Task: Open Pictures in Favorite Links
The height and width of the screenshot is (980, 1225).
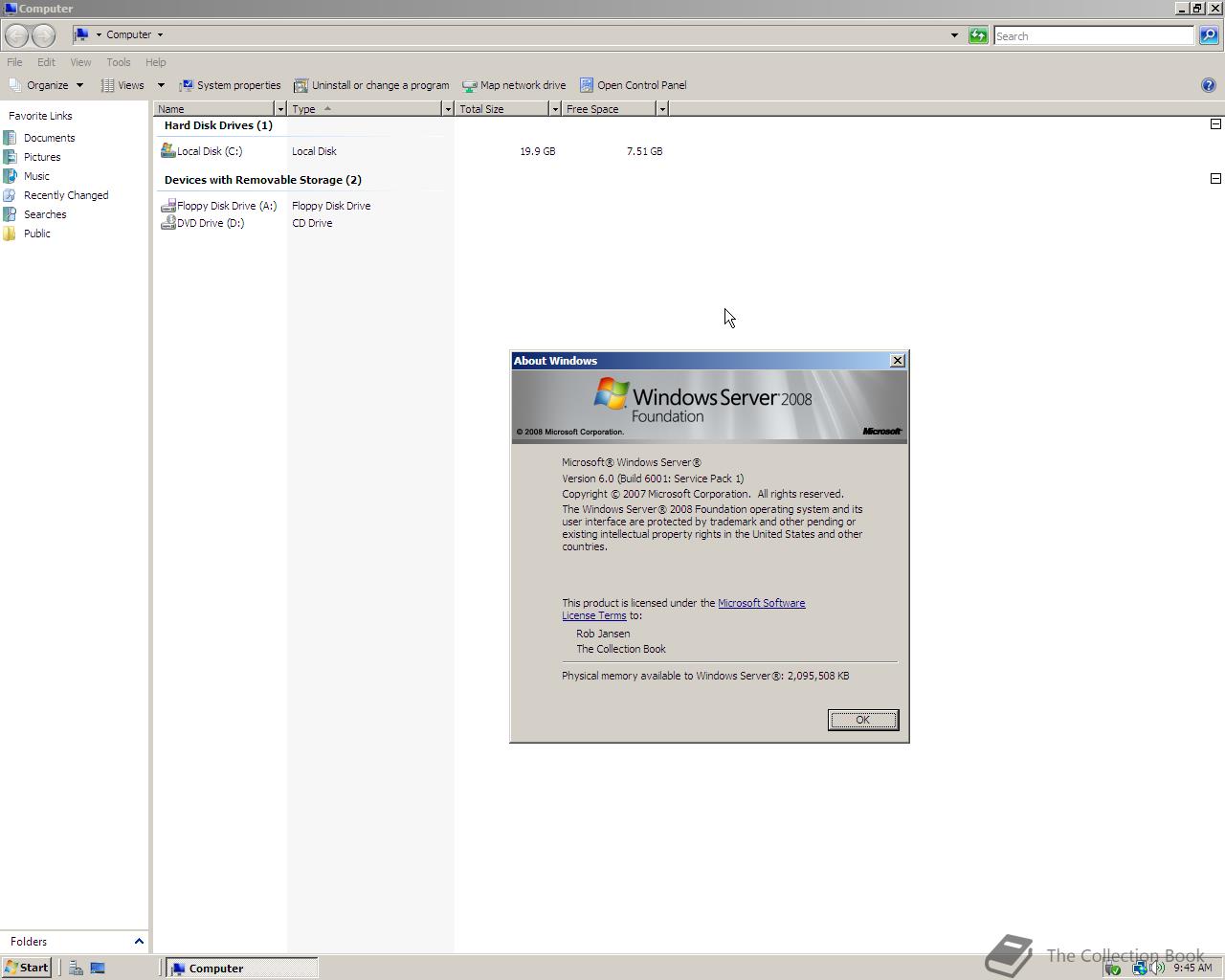Action: 42,157
